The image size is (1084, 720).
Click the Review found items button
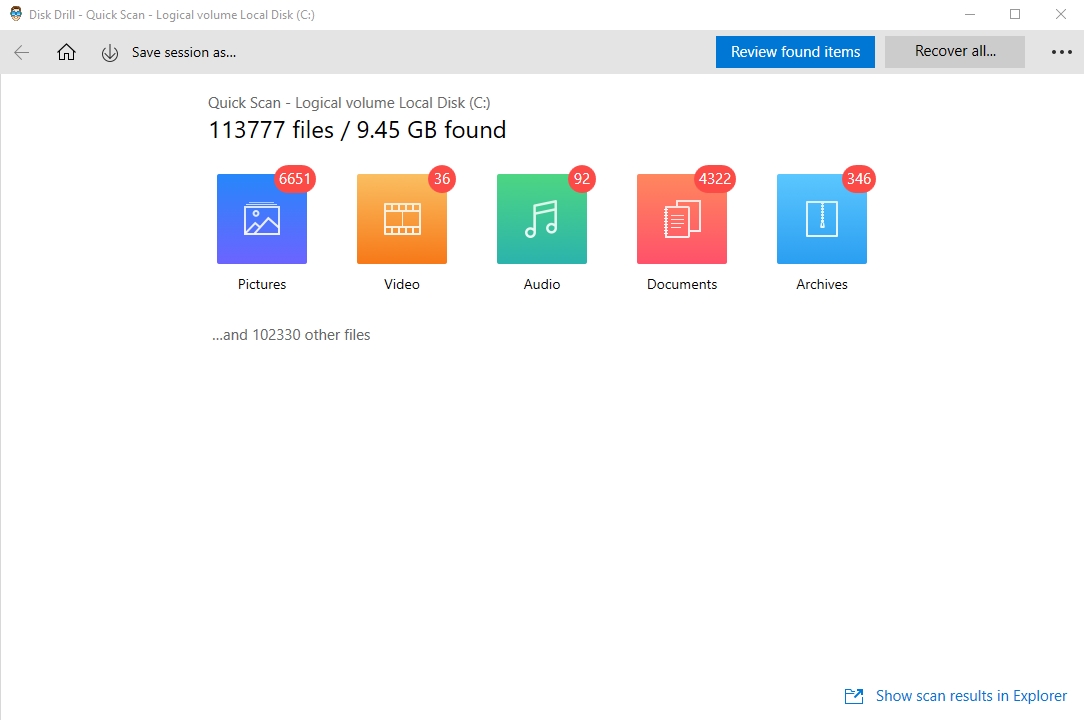click(x=795, y=52)
